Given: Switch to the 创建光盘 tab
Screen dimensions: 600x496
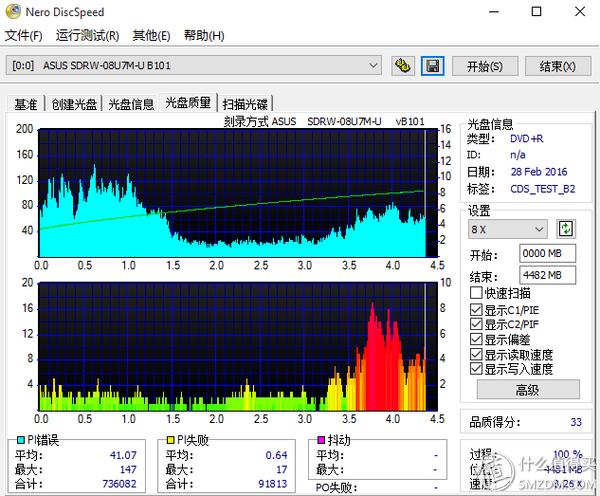Looking at the screenshot, I should pyautogui.click(x=74, y=104).
